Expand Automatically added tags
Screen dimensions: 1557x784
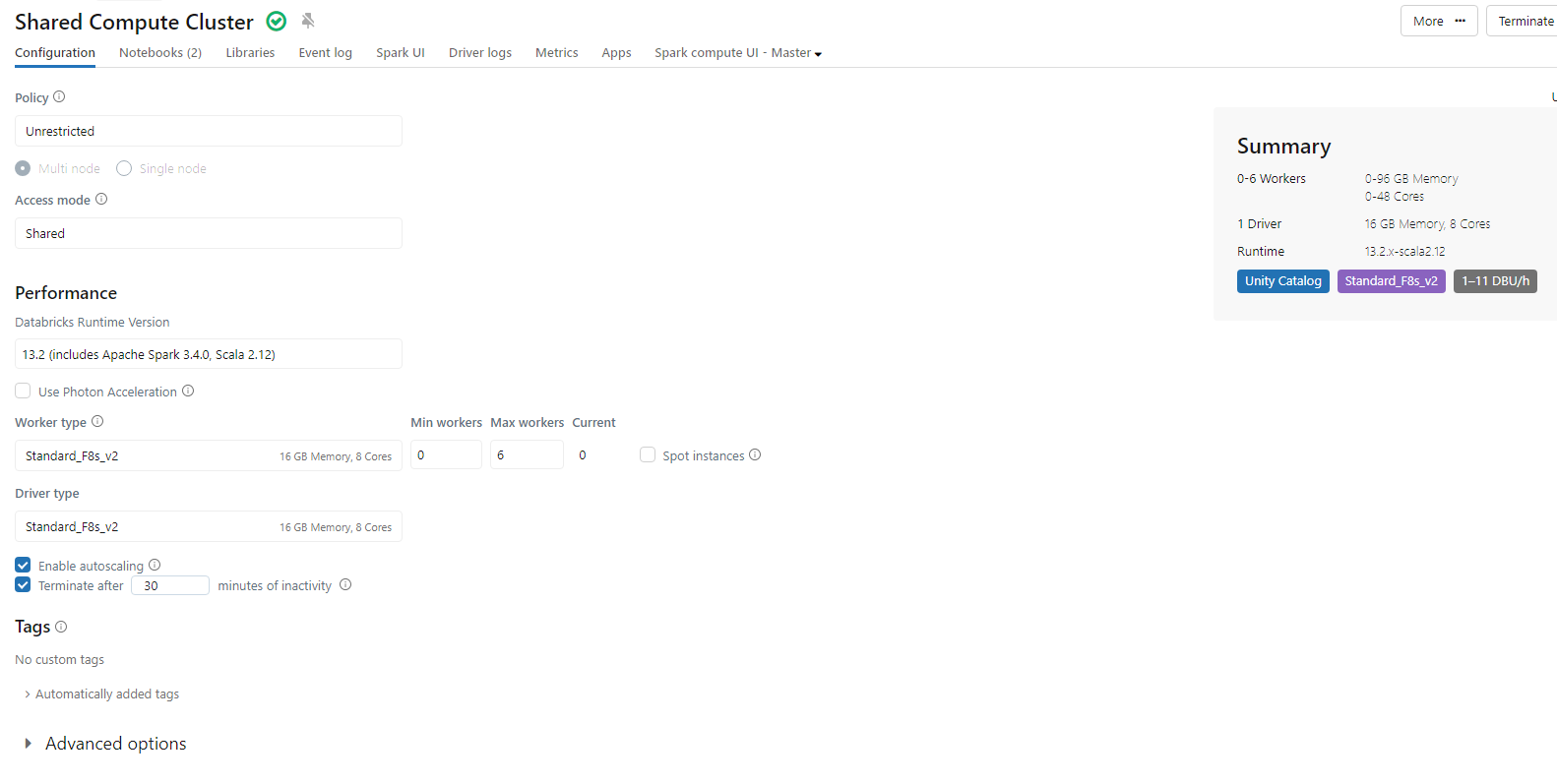click(x=101, y=694)
